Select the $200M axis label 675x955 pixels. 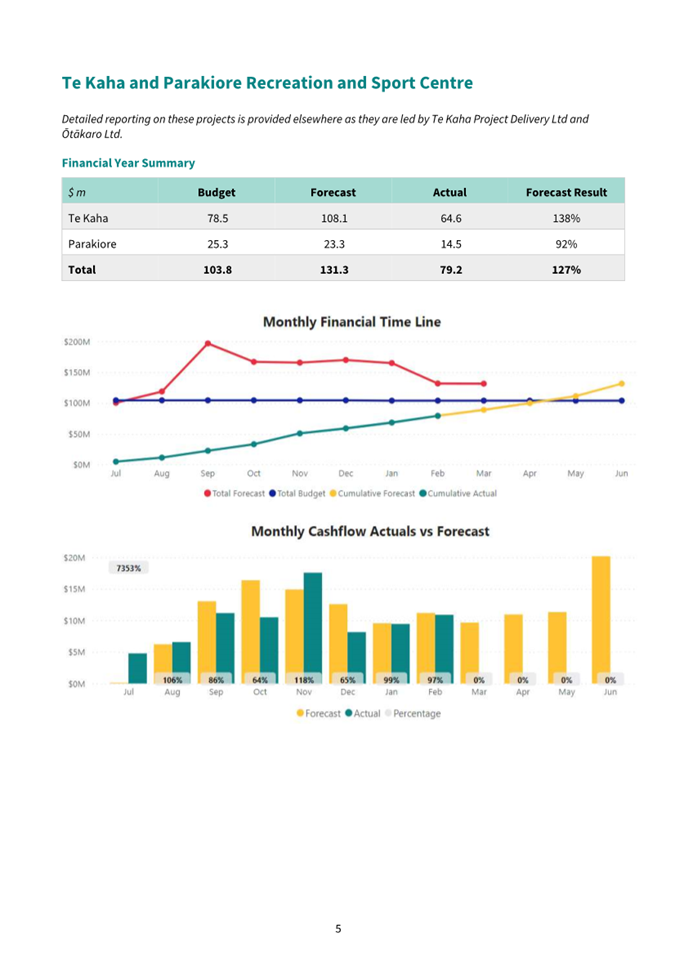click(77, 342)
